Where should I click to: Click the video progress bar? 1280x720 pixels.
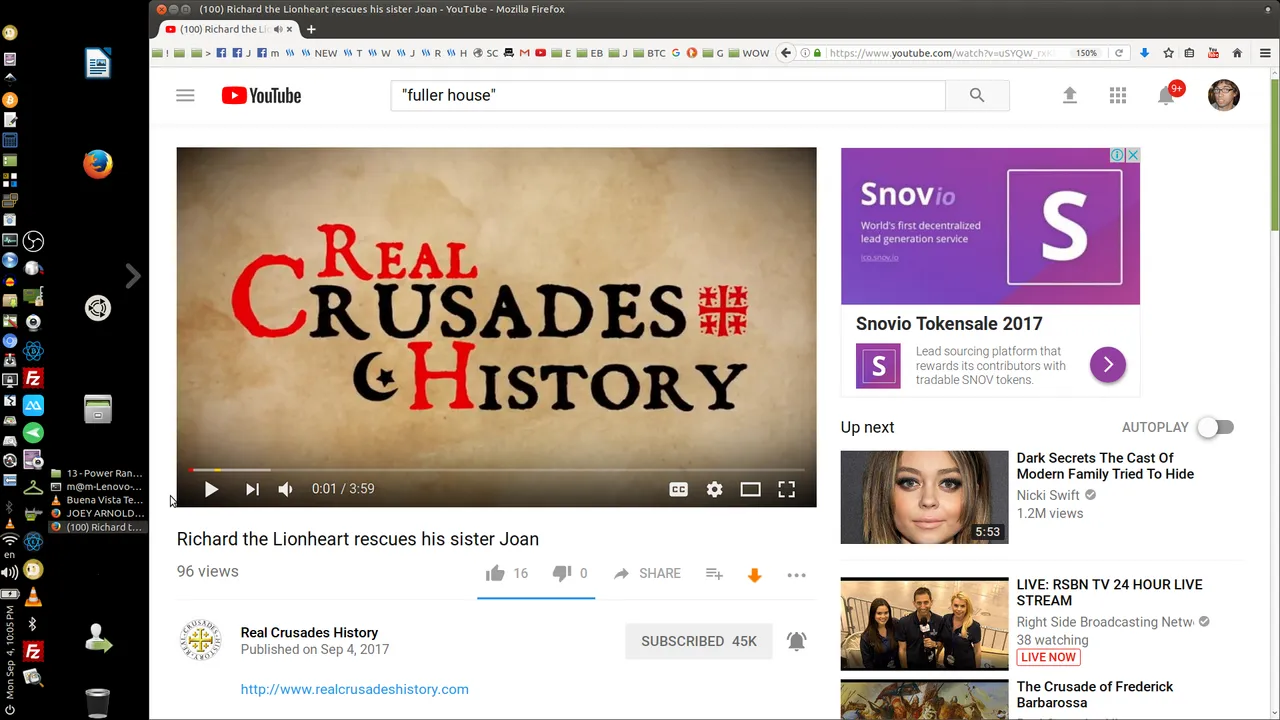[x=496, y=469]
